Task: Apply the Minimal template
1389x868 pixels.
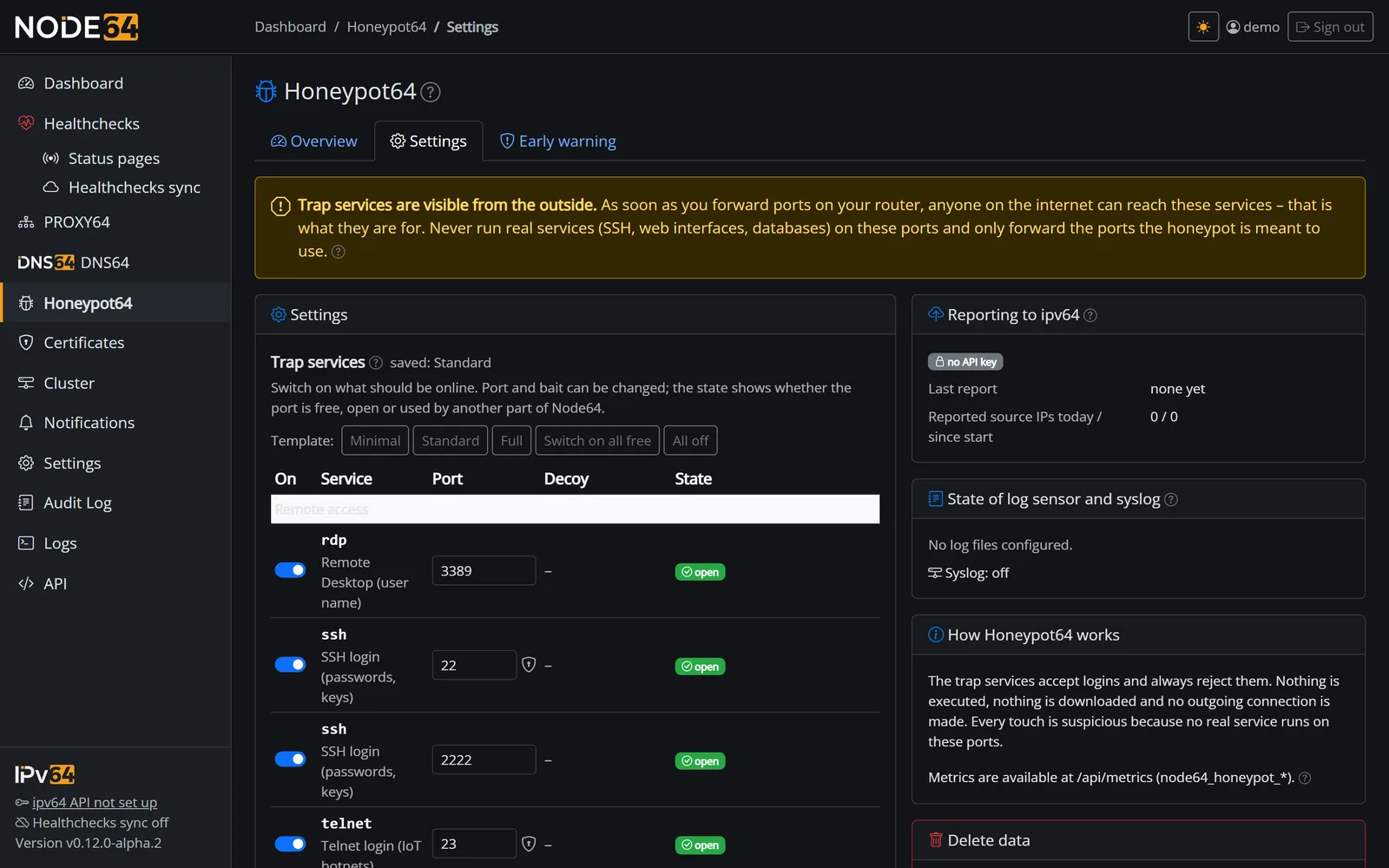Action: coord(375,441)
